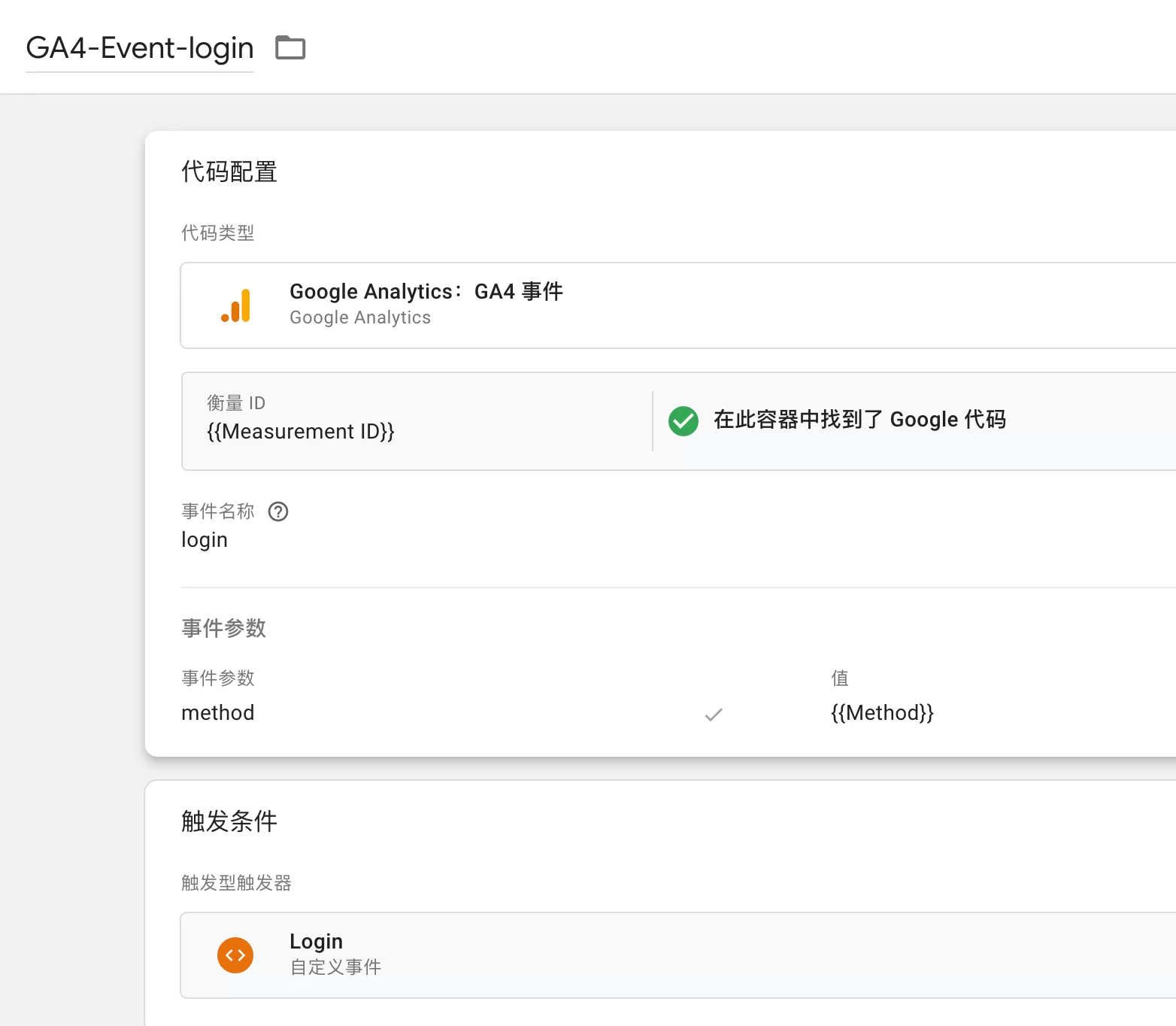Click the folder icon beside the tag name
Image resolution: width=1176 pixels, height=1026 pixels.
[290, 48]
